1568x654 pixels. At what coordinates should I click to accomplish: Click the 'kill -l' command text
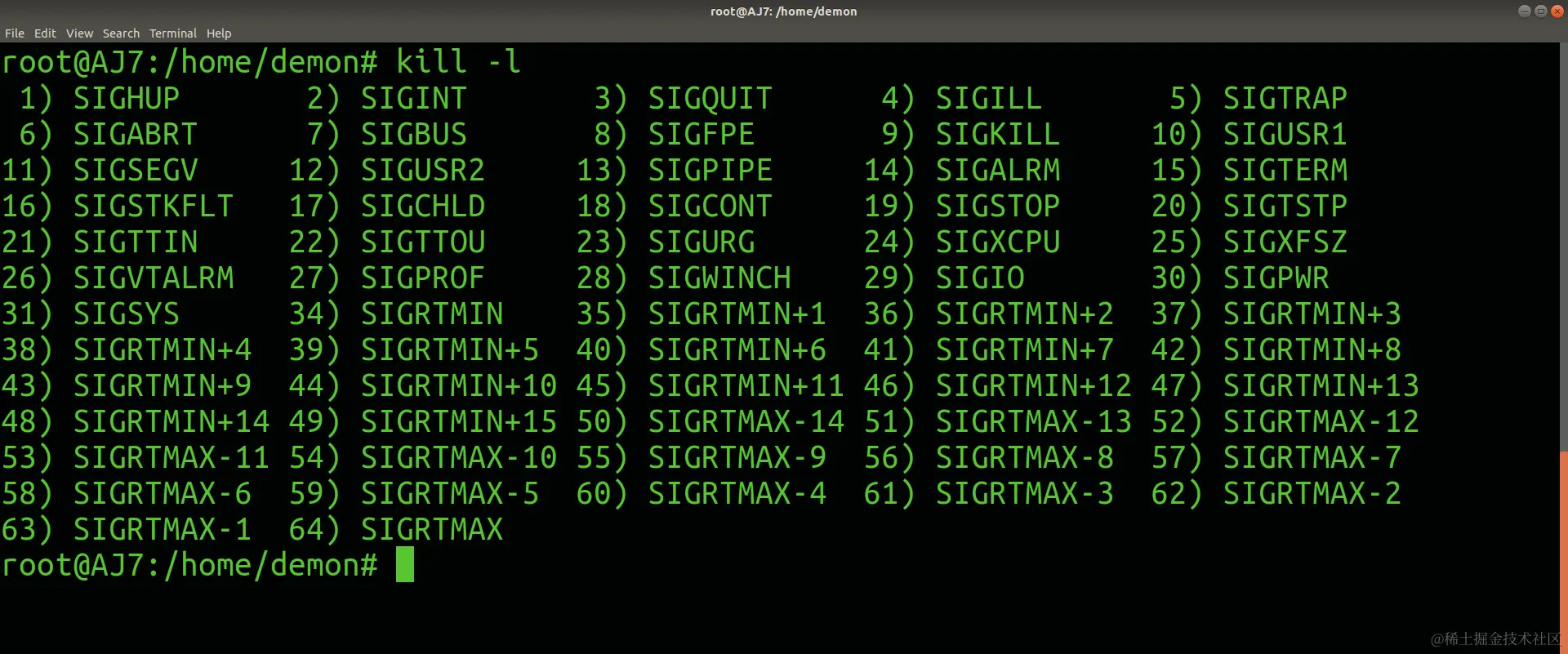click(458, 62)
